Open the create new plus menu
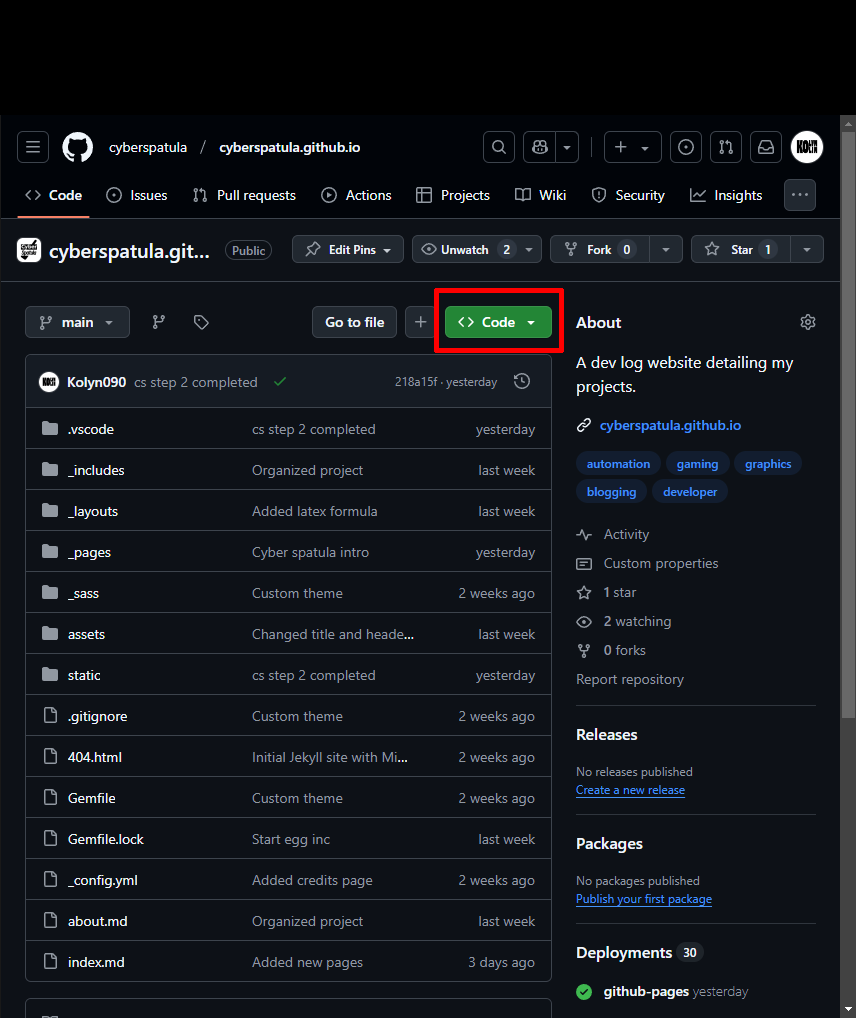This screenshot has height=1018, width=856. [633, 147]
